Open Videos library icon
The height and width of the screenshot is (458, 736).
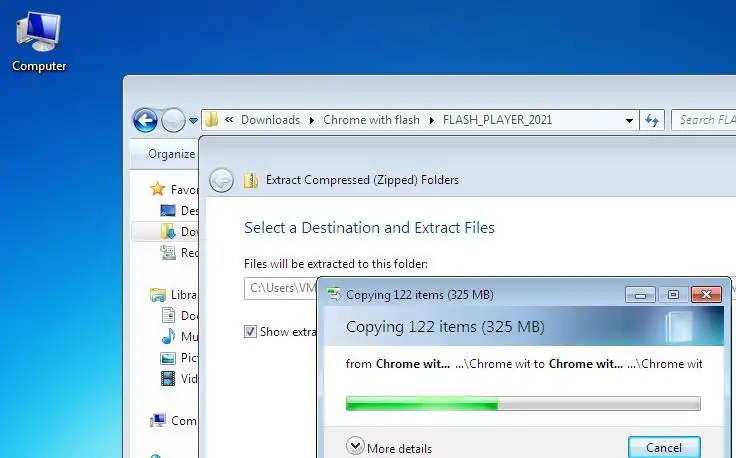coord(168,378)
